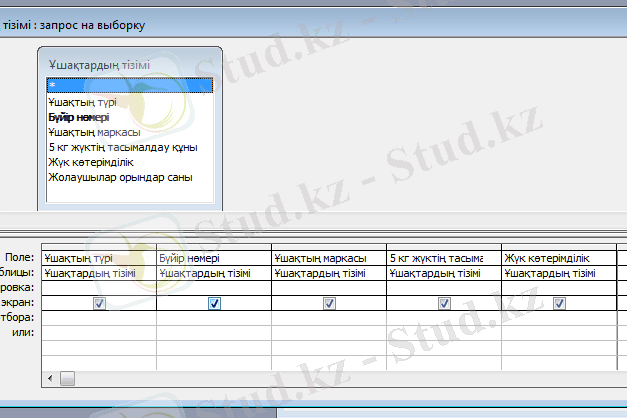Viewport: 627px width, 418px height.
Task: Click the 'Бүйір нөмері' field cell in grid
Action: pos(214,258)
